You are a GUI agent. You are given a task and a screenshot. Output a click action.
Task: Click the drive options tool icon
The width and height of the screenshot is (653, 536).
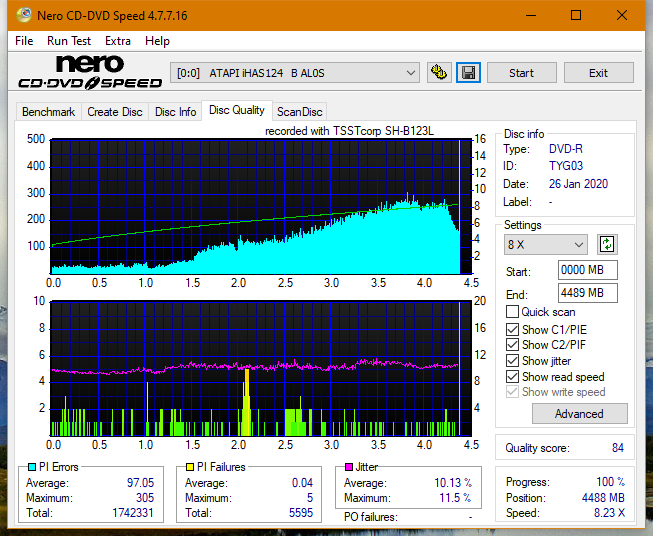pyautogui.click(x=439, y=73)
